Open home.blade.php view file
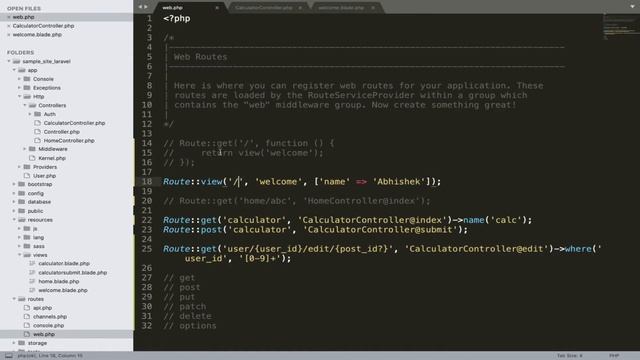Screen dimensions: 640x360 (59, 281)
